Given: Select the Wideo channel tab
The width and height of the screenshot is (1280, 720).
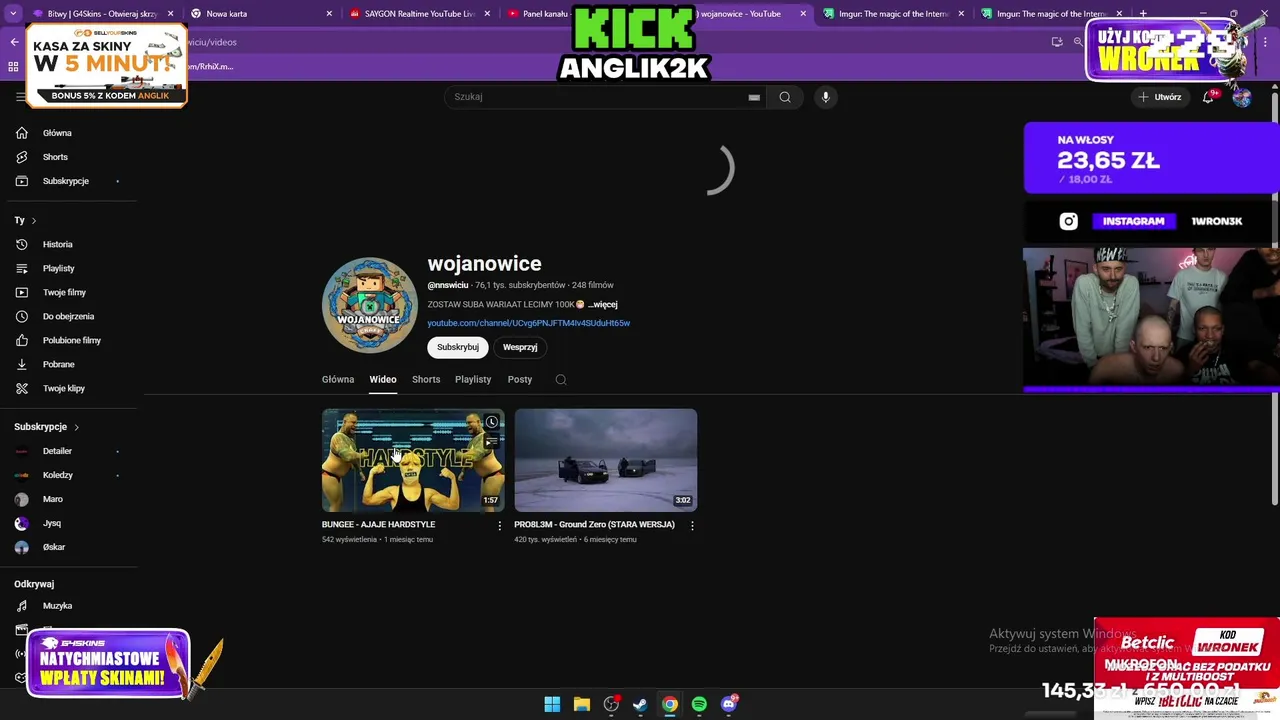Looking at the screenshot, I should pyautogui.click(x=383, y=380).
